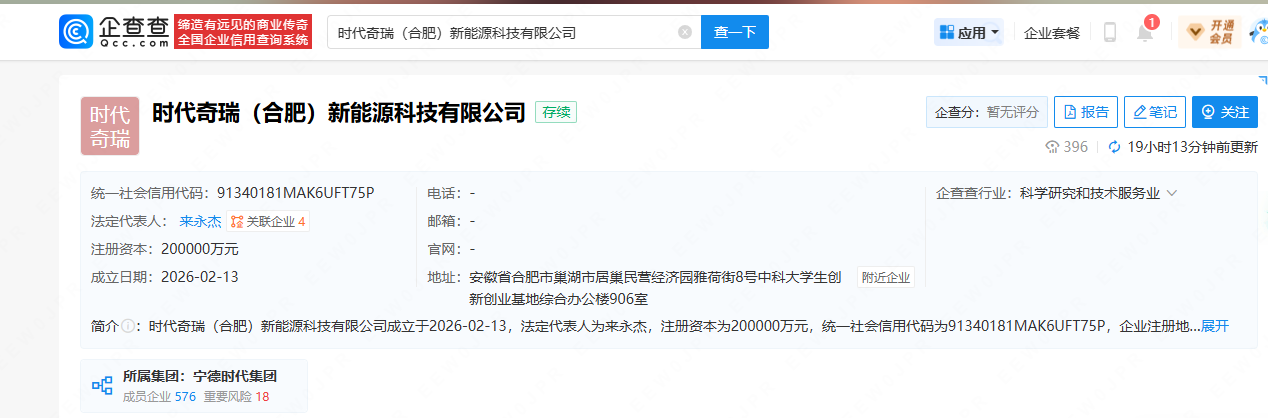The width and height of the screenshot is (1268, 418).
Task: Click the refresh update icon
Action: pyautogui.click(x=1115, y=147)
